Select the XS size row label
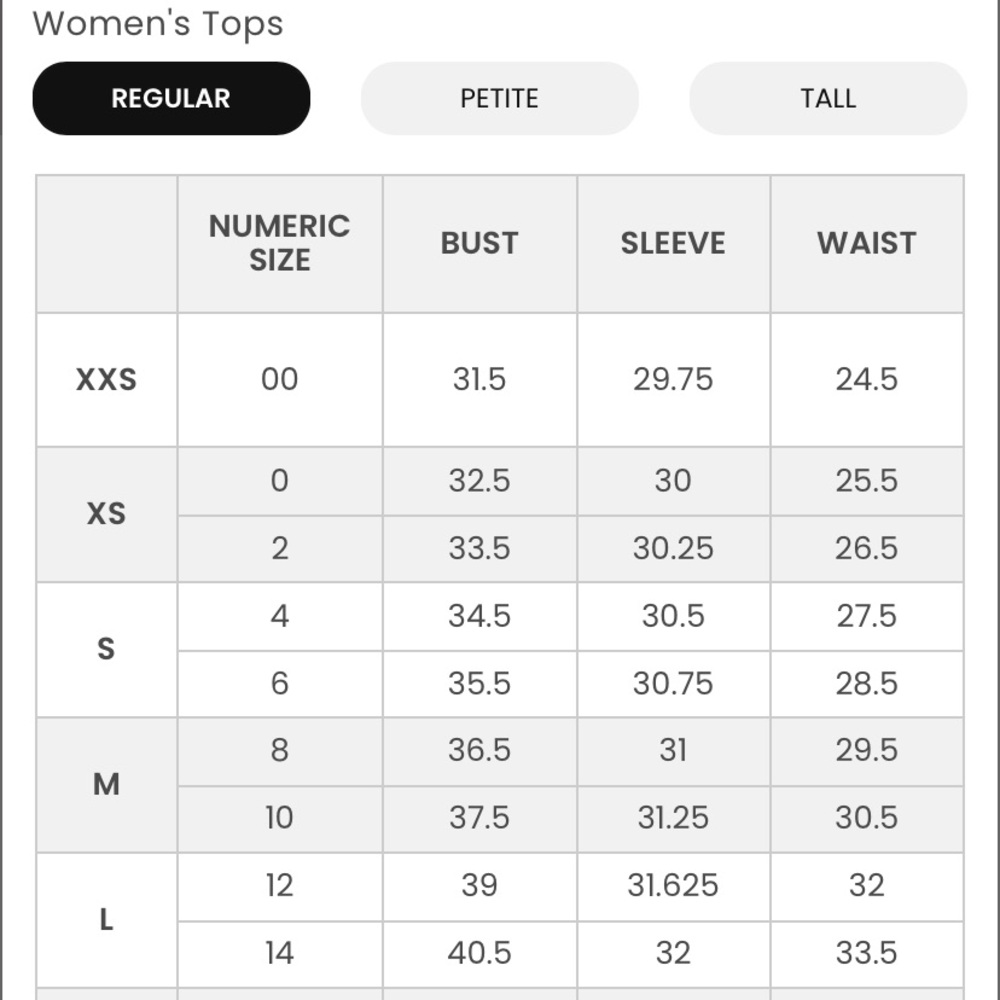This screenshot has height=1000, width=1000. point(107,514)
